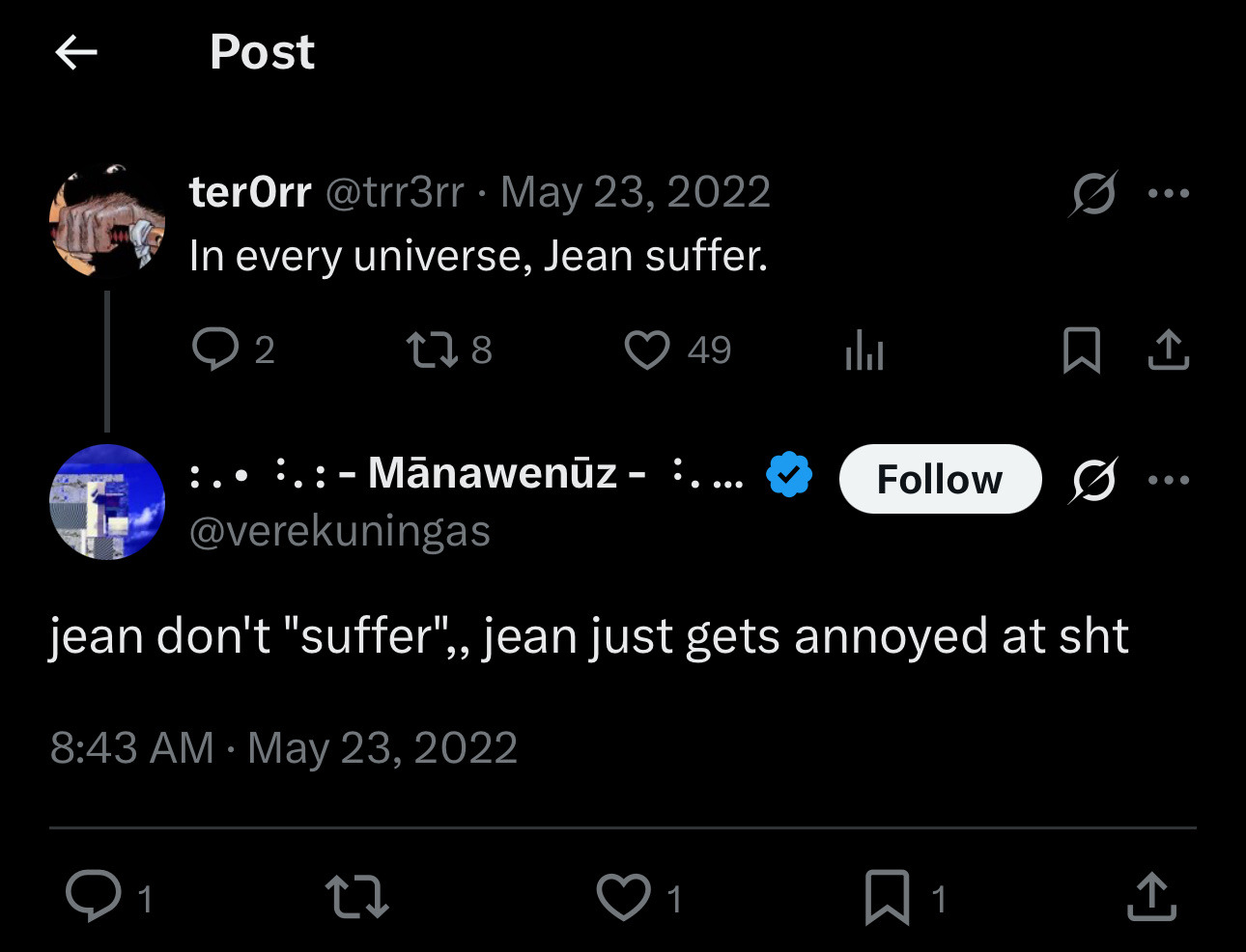The width and height of the screenshot is (1246, 952).
Task: Bookmark terOrr's post
Action: point(1081,350)
